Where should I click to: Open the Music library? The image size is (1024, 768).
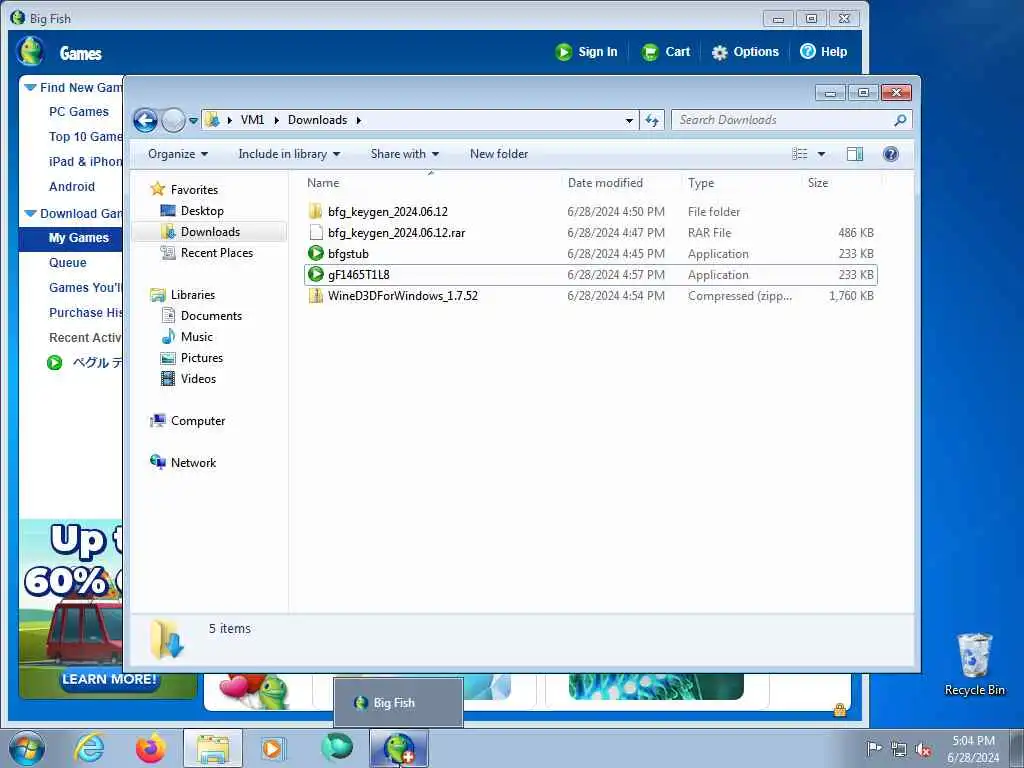197,336
